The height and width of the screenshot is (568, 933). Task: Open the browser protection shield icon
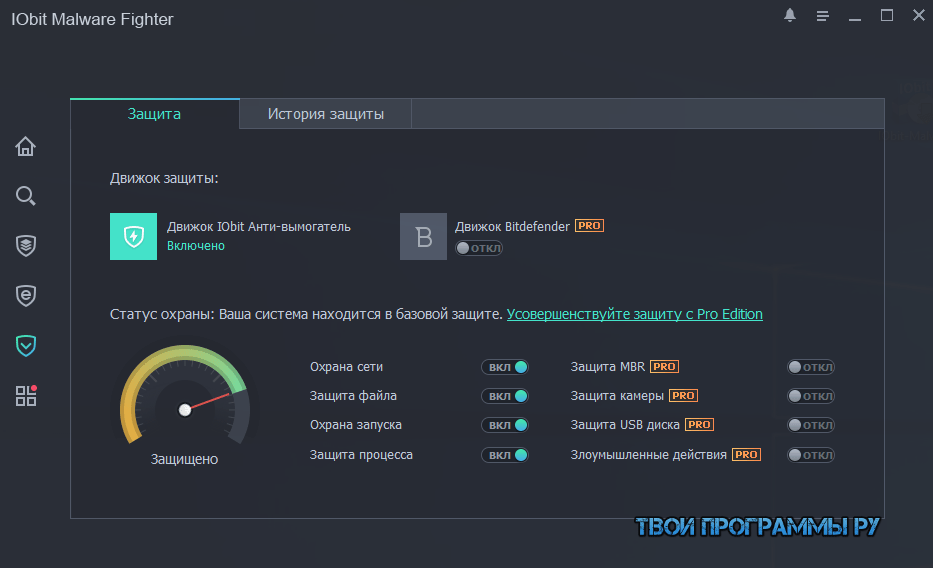point(26,296)
